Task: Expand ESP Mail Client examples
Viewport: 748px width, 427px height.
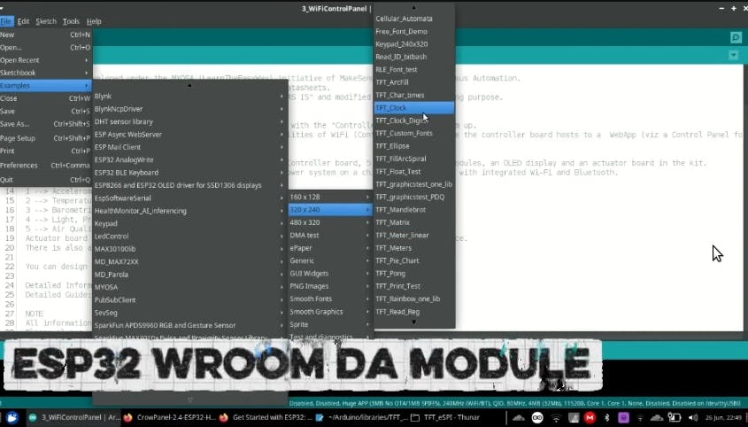Action: click(190, 147)
